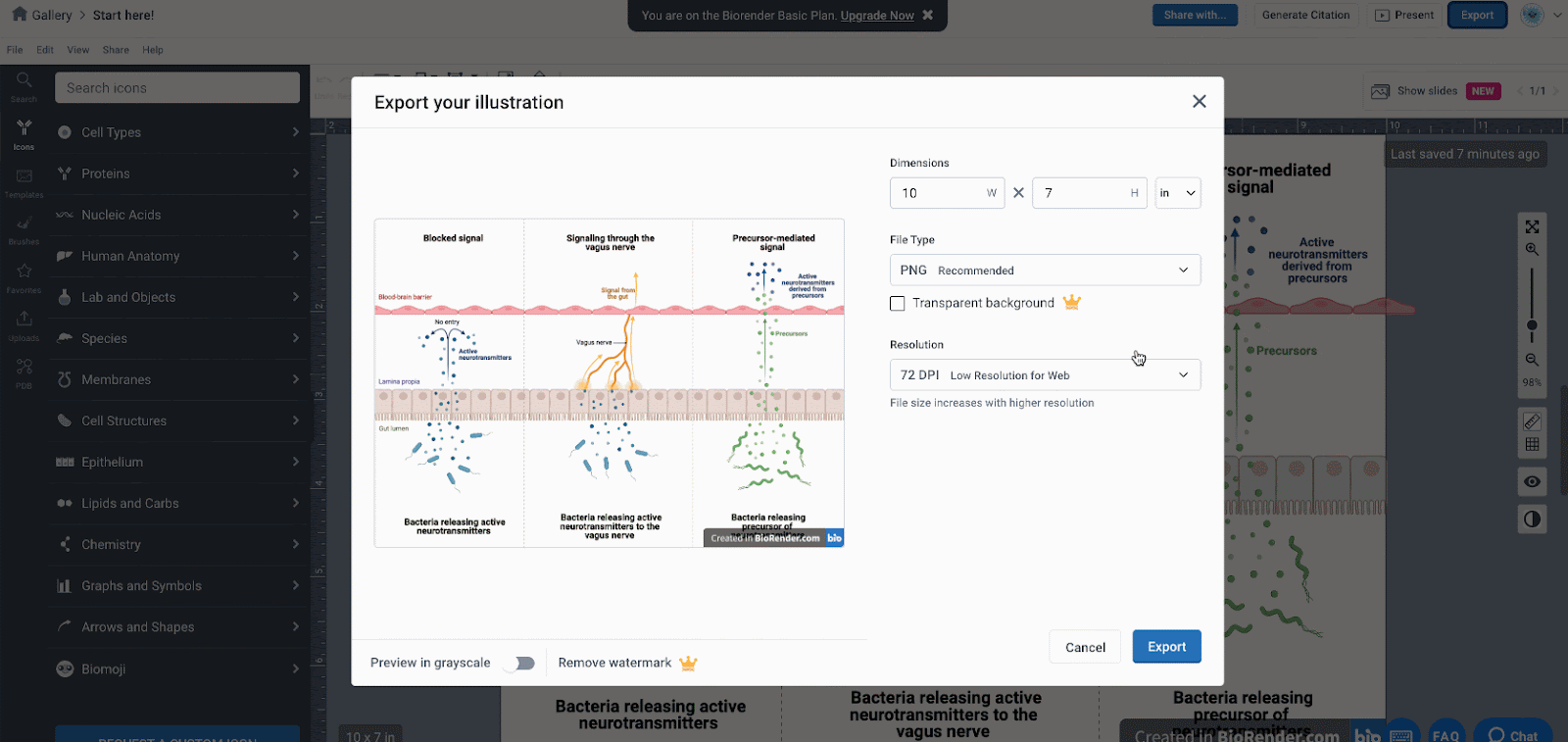Open the Templates sidebar panel
This screenshot has height=742, width=1568.
(x=24, y=181)
